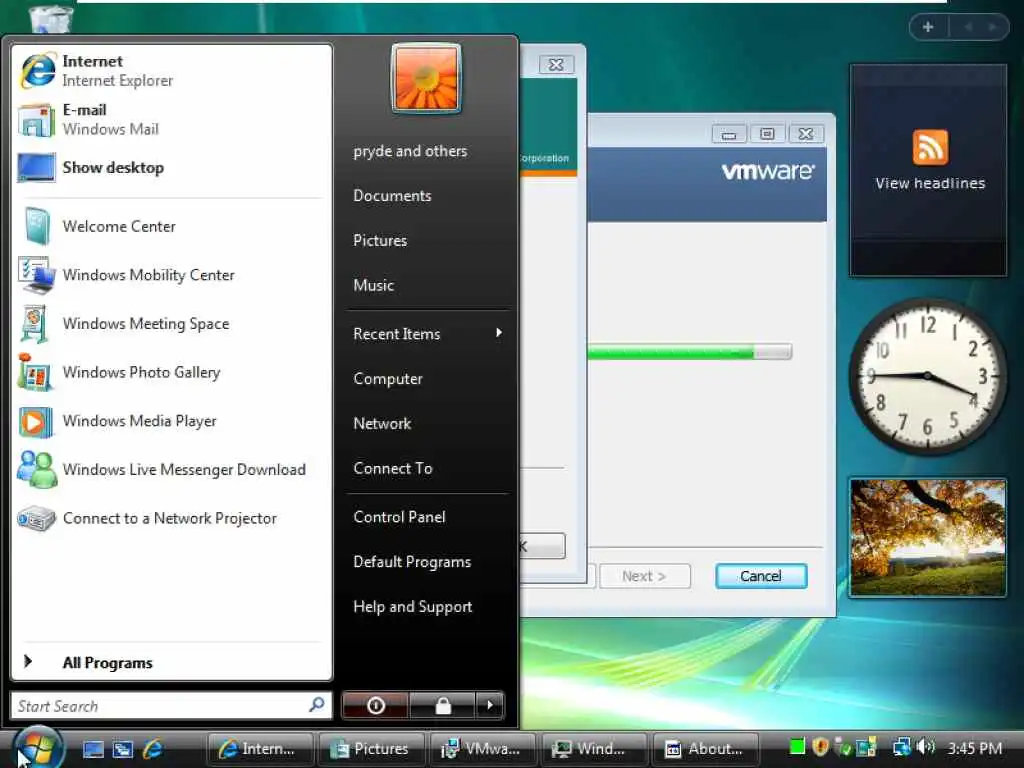Open the security shield tray icon
This screenshot has width=1024, height=768.
point(820,746)
